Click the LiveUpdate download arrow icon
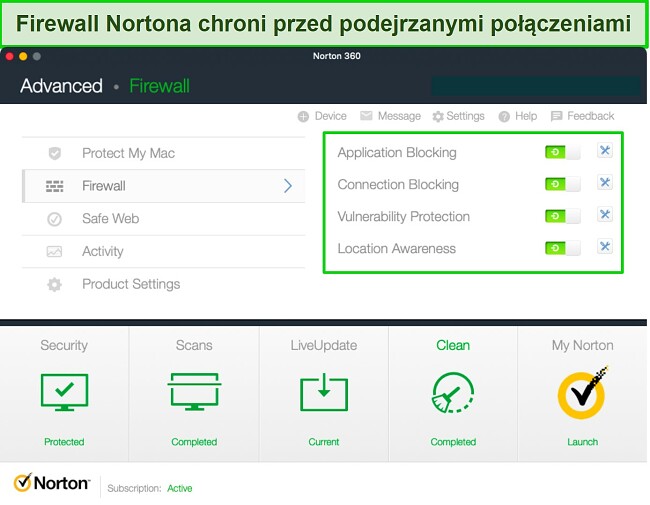650x505 pixels. click(324, 392)
